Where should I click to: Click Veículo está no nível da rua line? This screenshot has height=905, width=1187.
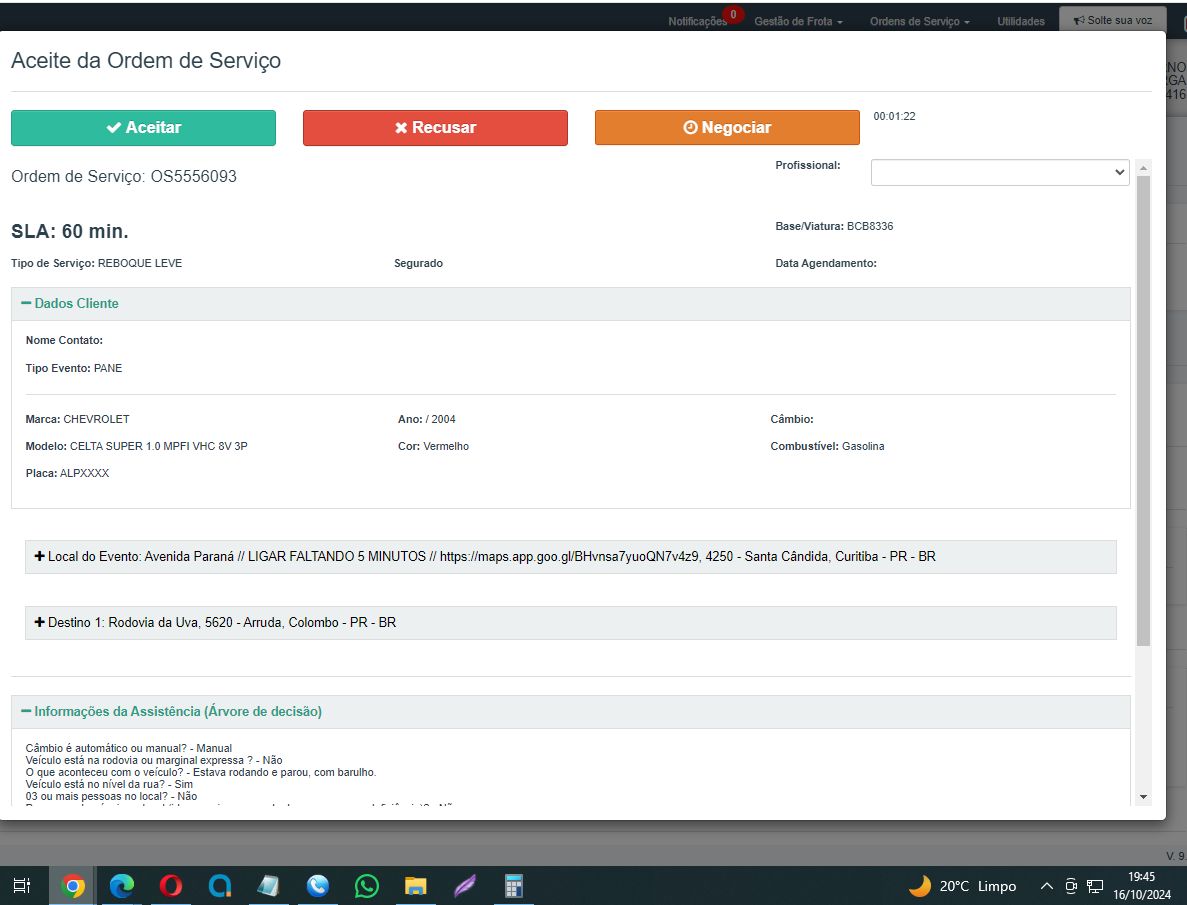(x=109, y=785)
